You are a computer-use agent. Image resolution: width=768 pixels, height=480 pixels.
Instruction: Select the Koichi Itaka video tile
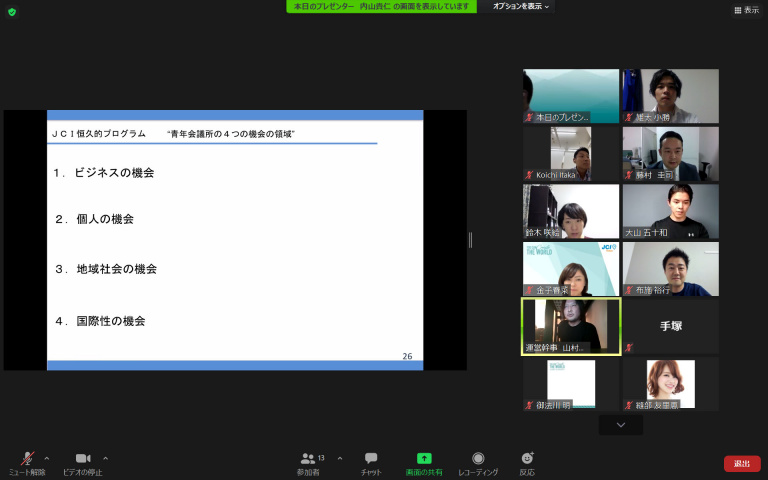[570, 154]
